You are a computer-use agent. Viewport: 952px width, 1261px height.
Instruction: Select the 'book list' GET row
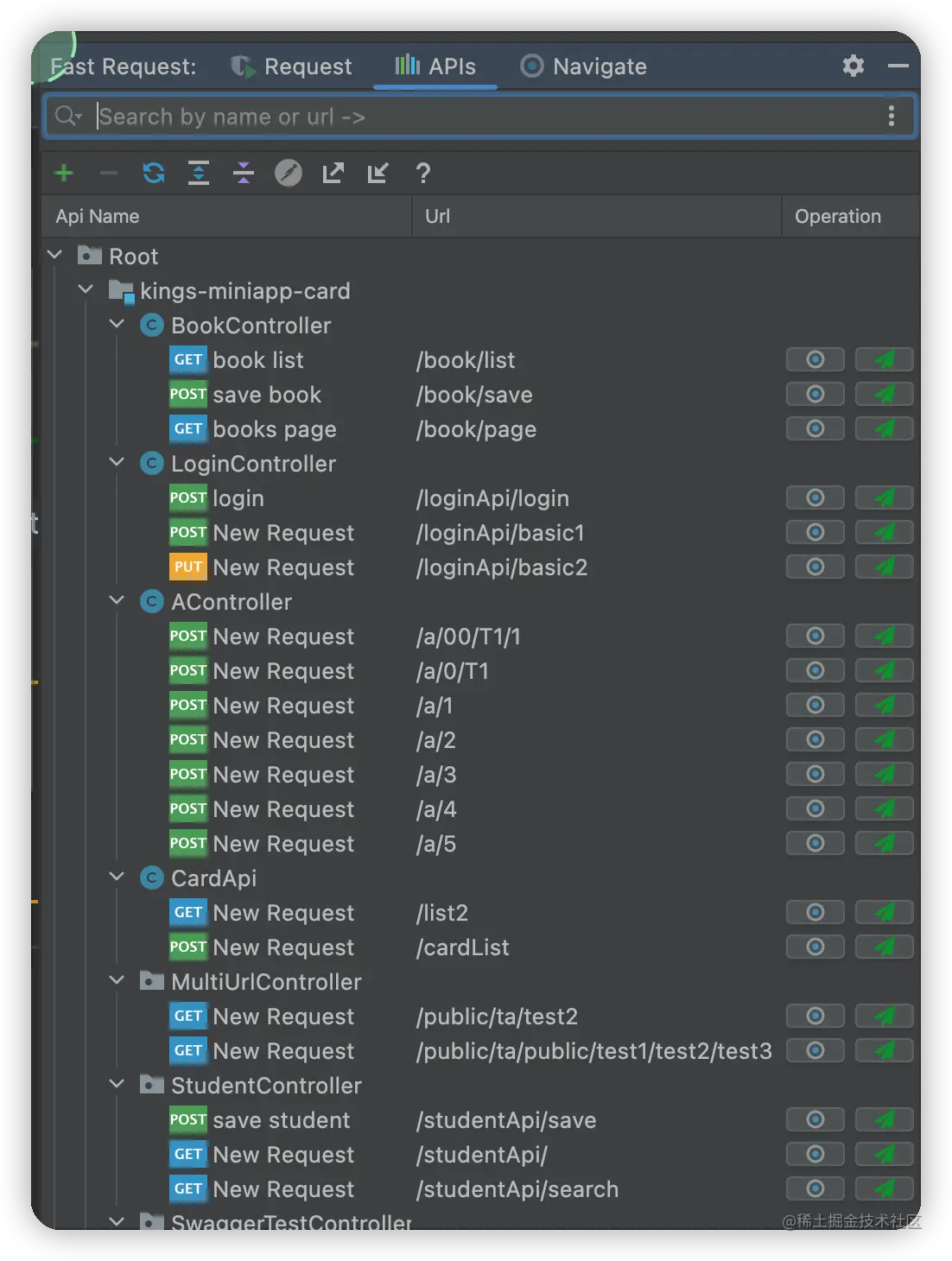click(481, 359)
